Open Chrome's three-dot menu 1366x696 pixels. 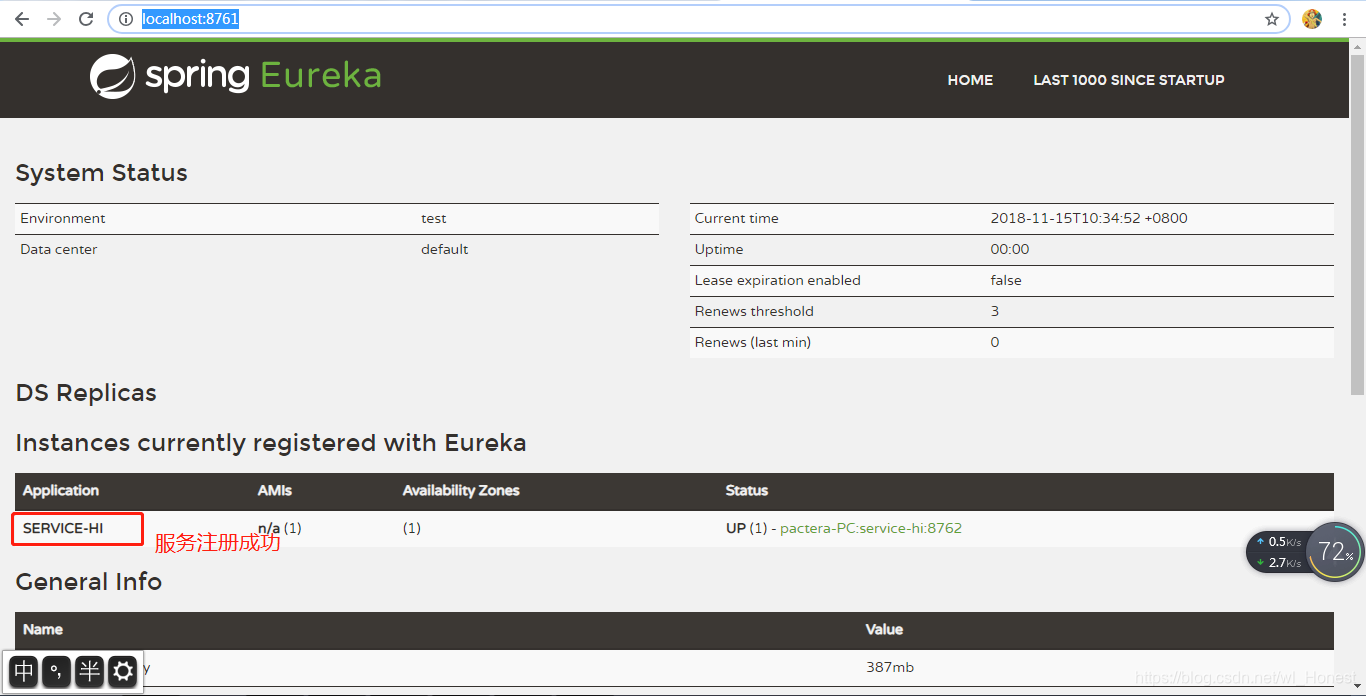(x=1344, y=19)
